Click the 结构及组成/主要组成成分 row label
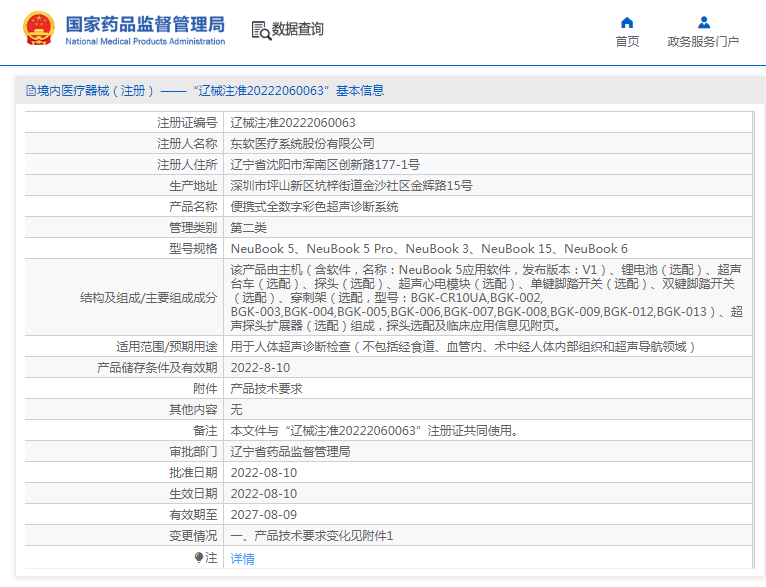 (149, 298)
